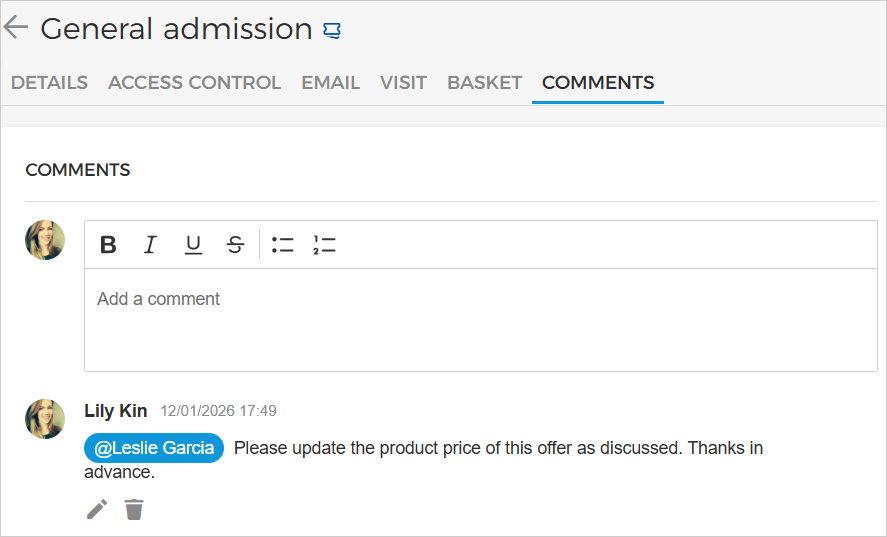887x537 pixels.
Task: Click the Add a comment text field
Action: (480, 318)
